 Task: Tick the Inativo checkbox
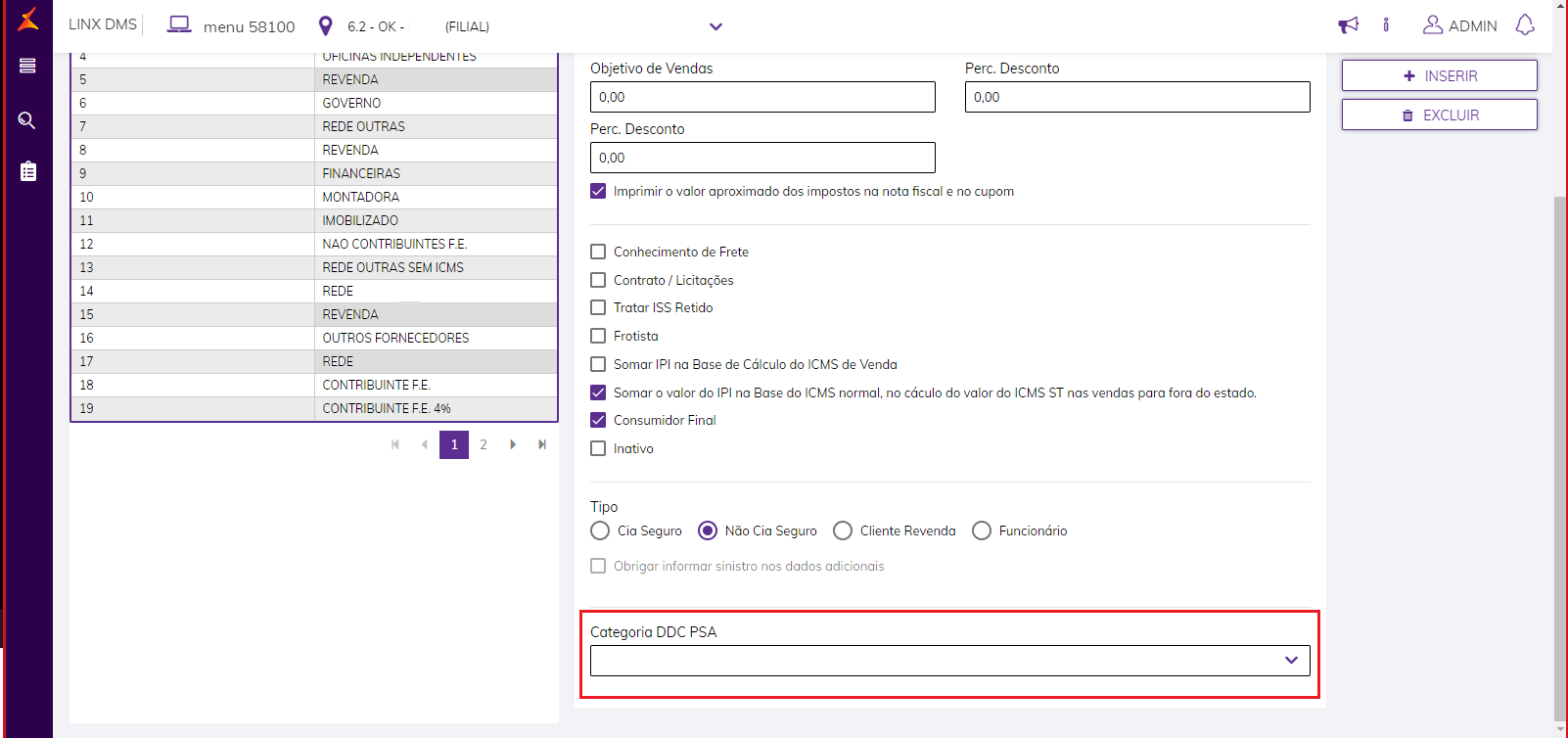pos(598,448)
